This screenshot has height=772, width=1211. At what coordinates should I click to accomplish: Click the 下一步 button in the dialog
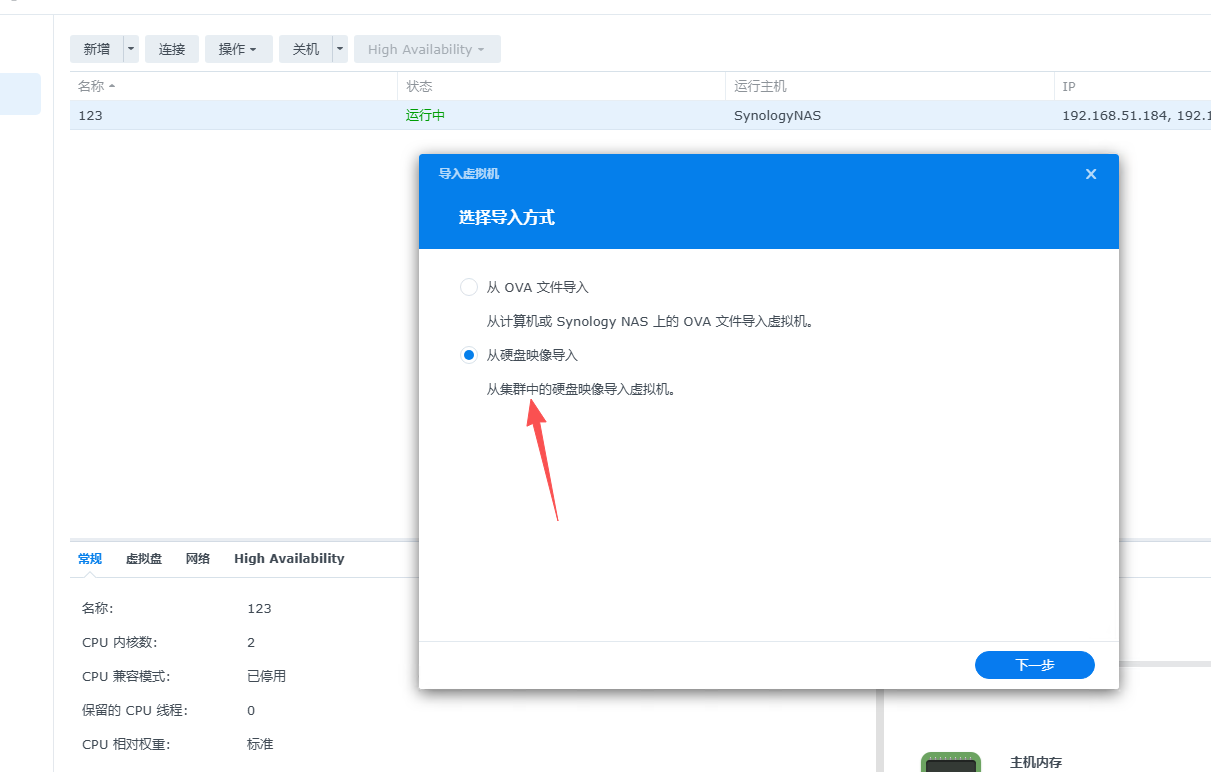coord(1034,664)
